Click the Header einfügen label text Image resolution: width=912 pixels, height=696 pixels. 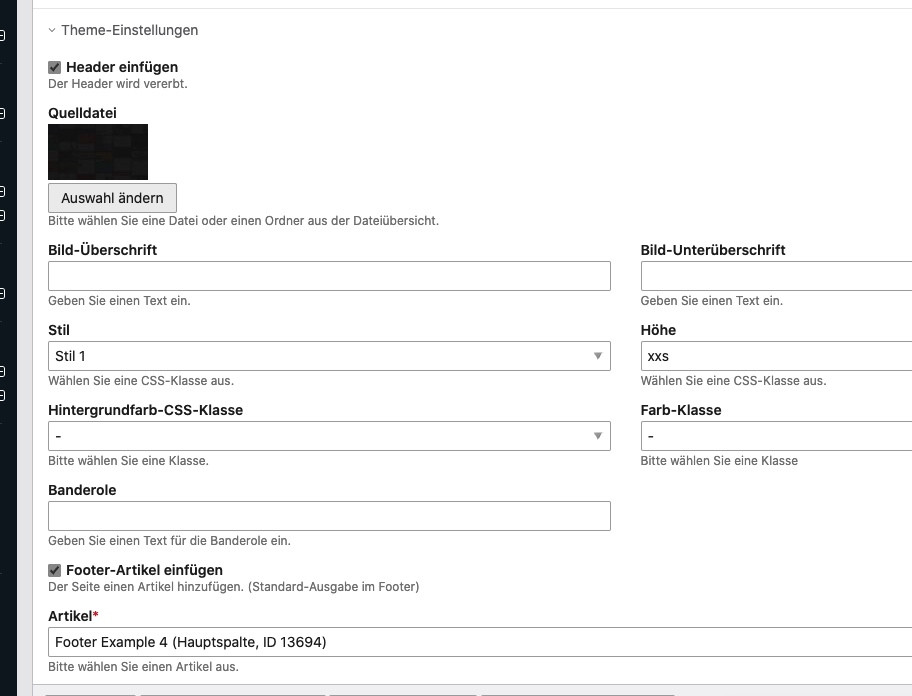[122, 67]
